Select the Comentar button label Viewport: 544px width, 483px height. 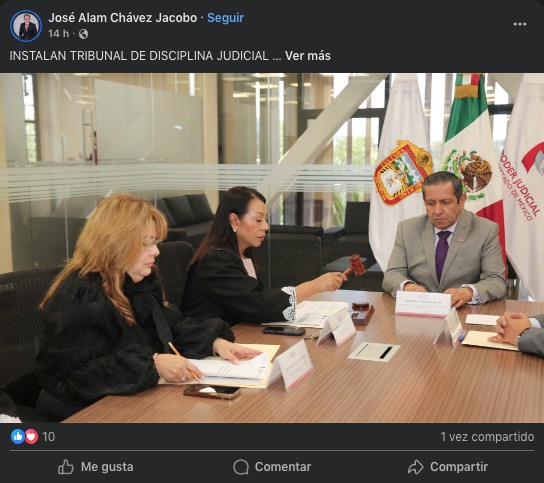tap(283, 467)
